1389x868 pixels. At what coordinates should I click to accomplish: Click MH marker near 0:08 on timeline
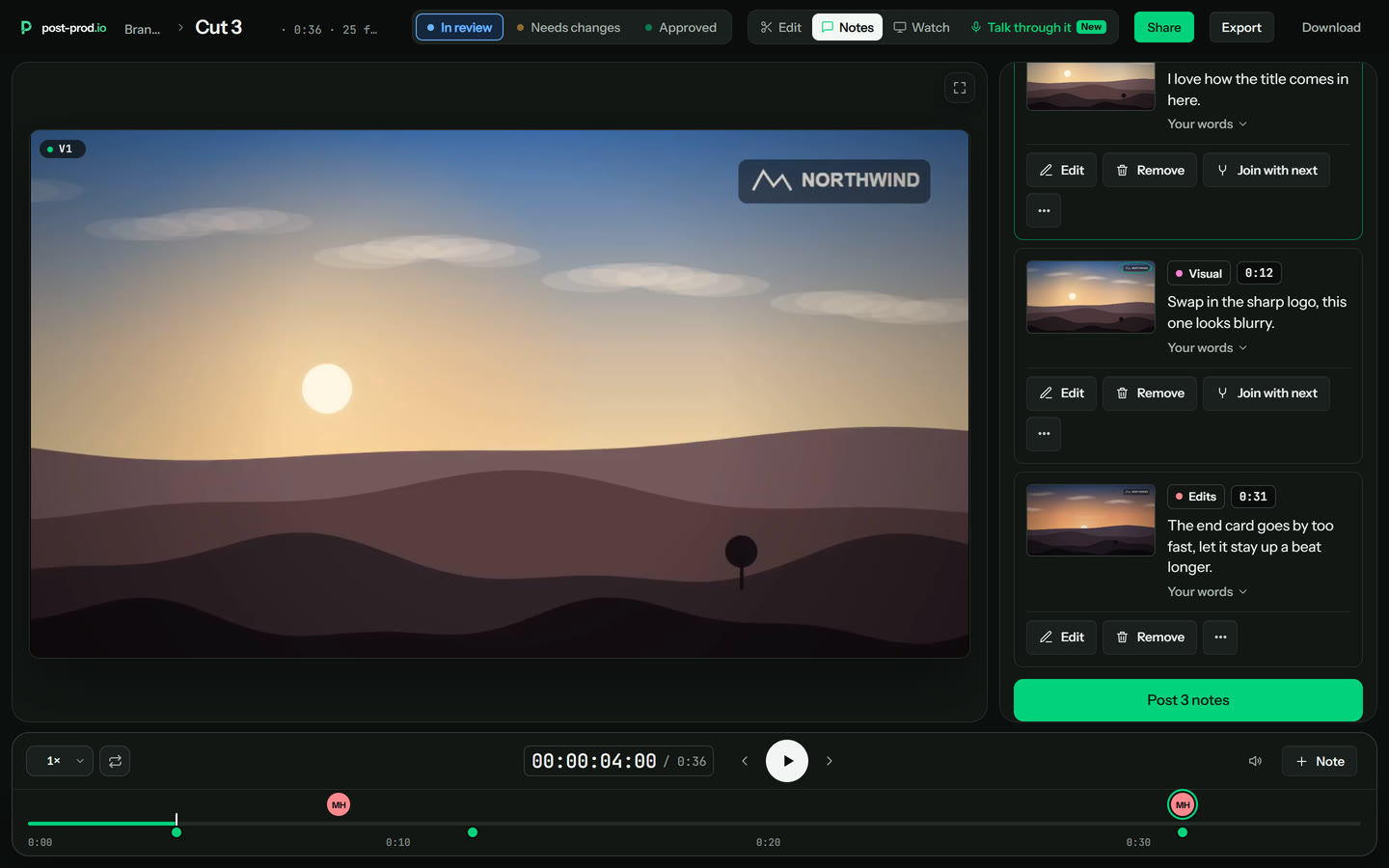click(339, 804)
